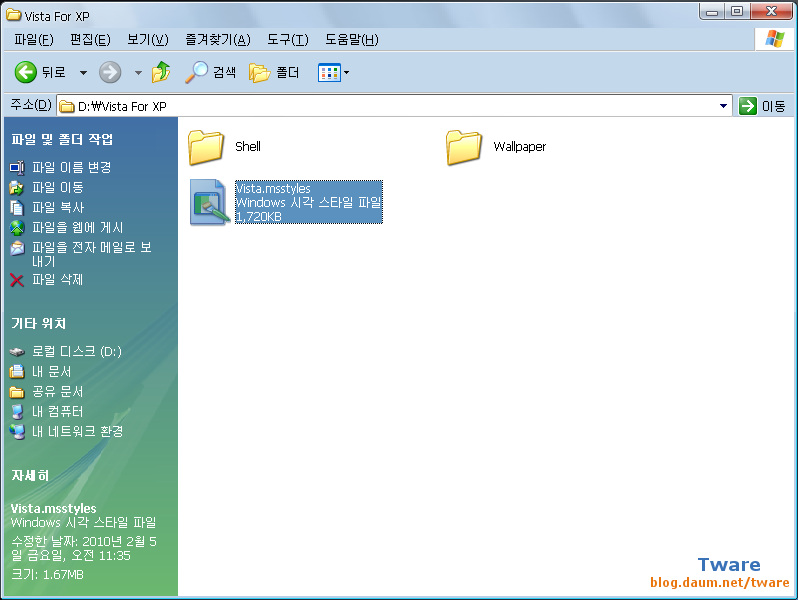This screenshot has width=798, height=600.
Task: Click the move file task icon
Action: [17, 188]
